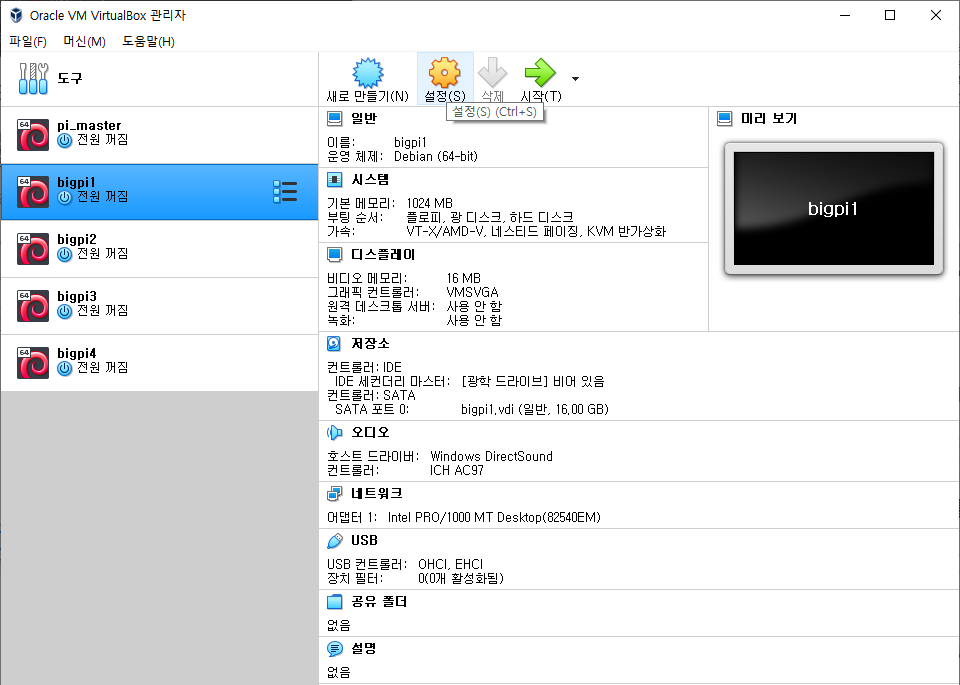Open 머신(M) menu
Image resolution: width=960 pixels, height=685 pixels.
tap(84, 42)
